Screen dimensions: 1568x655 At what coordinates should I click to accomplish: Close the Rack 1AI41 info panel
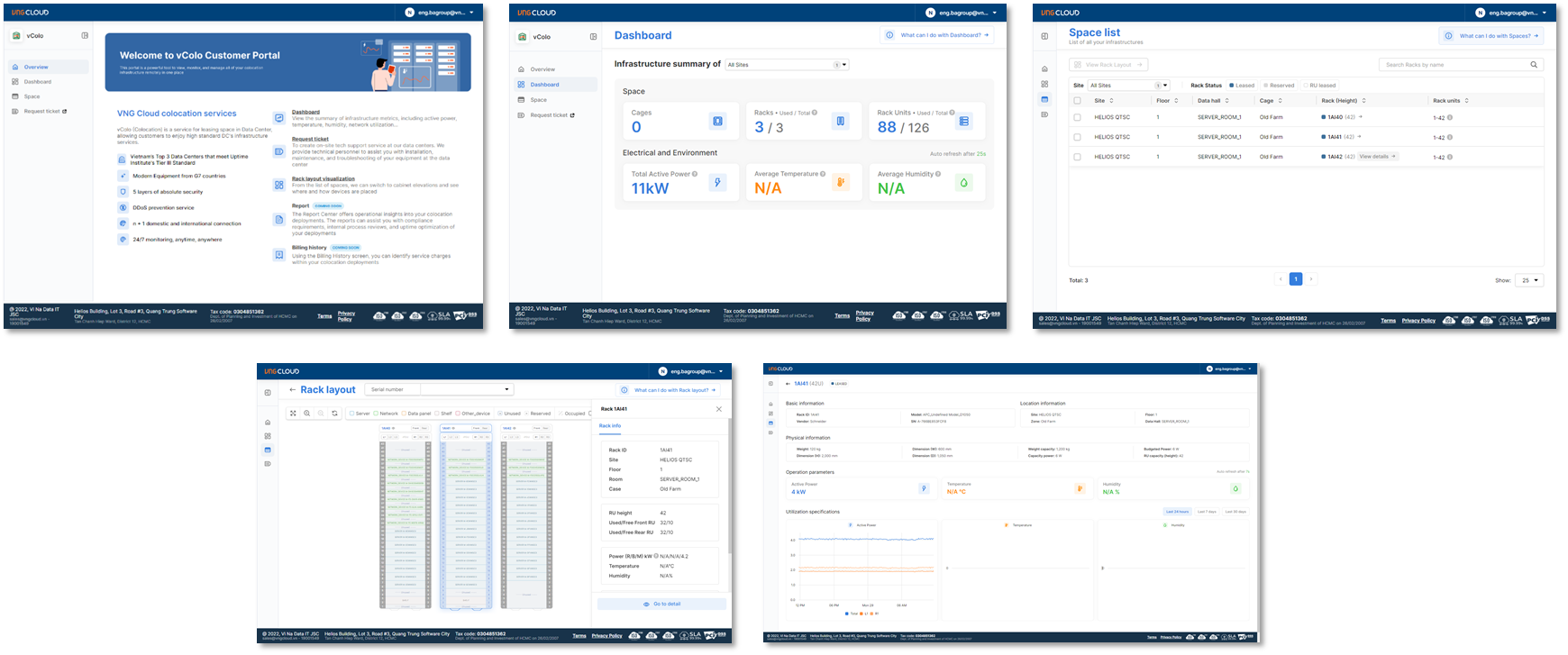(x=719, y=409)
